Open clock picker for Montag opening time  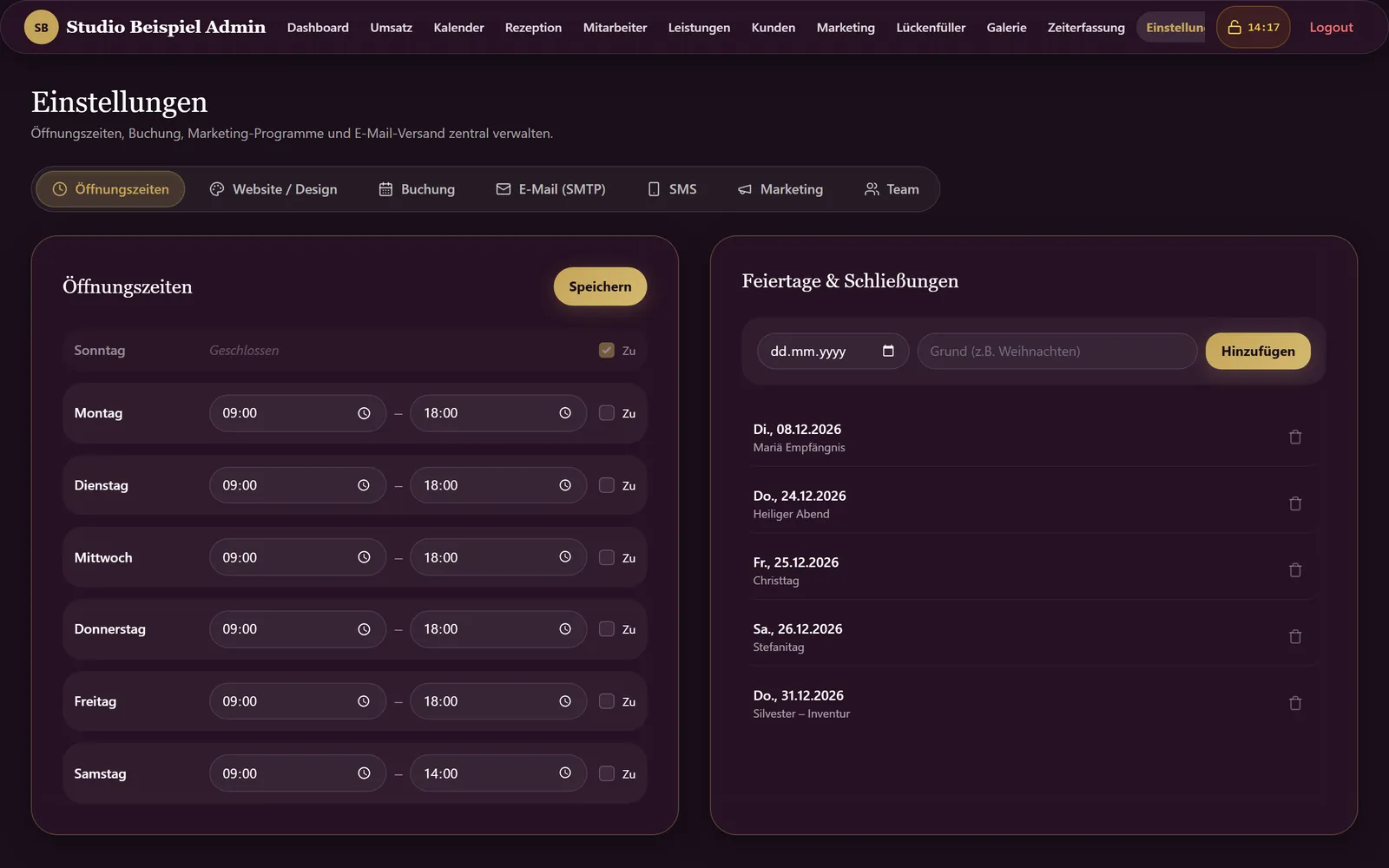364,413
